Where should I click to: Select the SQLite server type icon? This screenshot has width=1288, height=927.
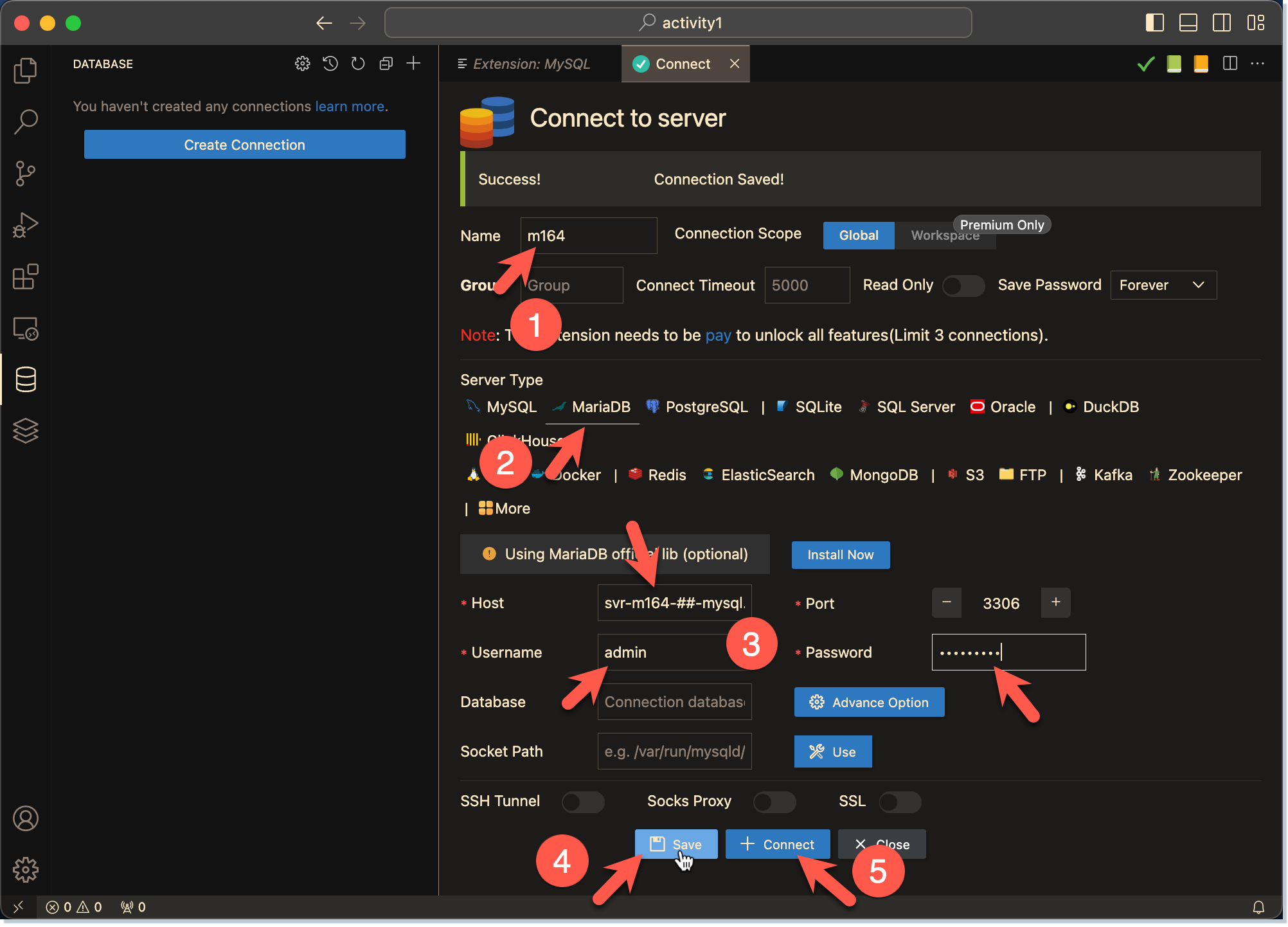click(x=783, y=406)
